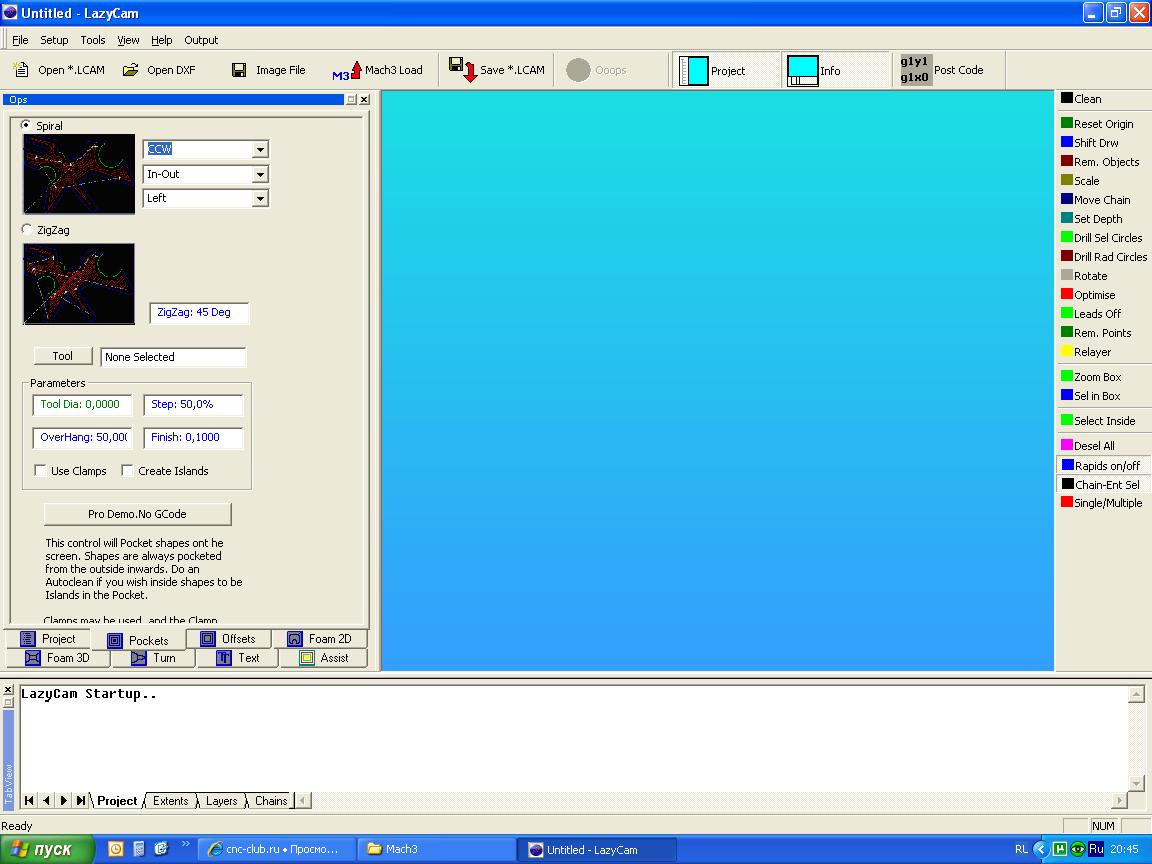This screenshot has height=864, width=1152.
Task: Choose Shift Drw tool
Action: pos(1090,143)
